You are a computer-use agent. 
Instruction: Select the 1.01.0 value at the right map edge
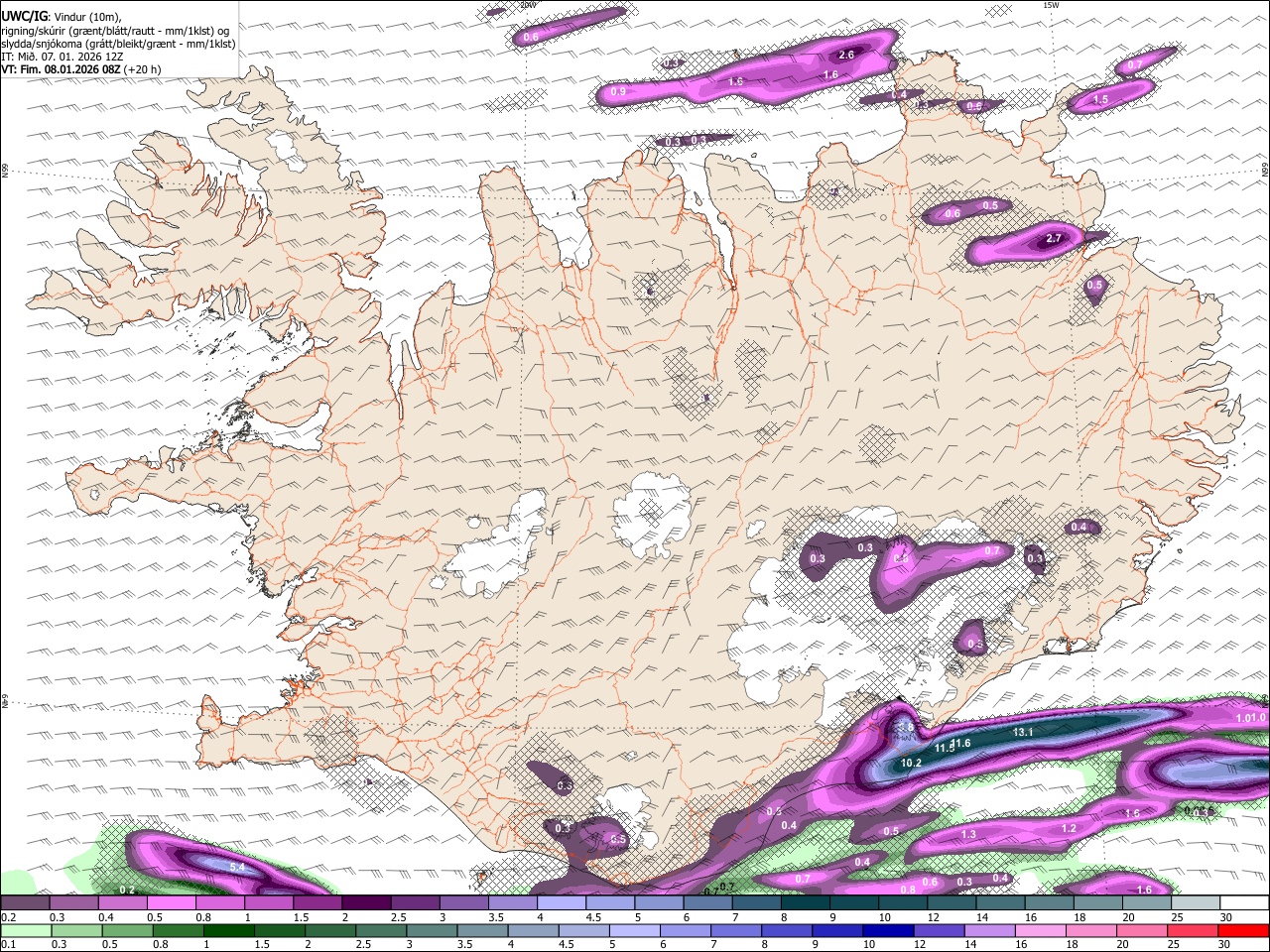[x=1250, y=717]
